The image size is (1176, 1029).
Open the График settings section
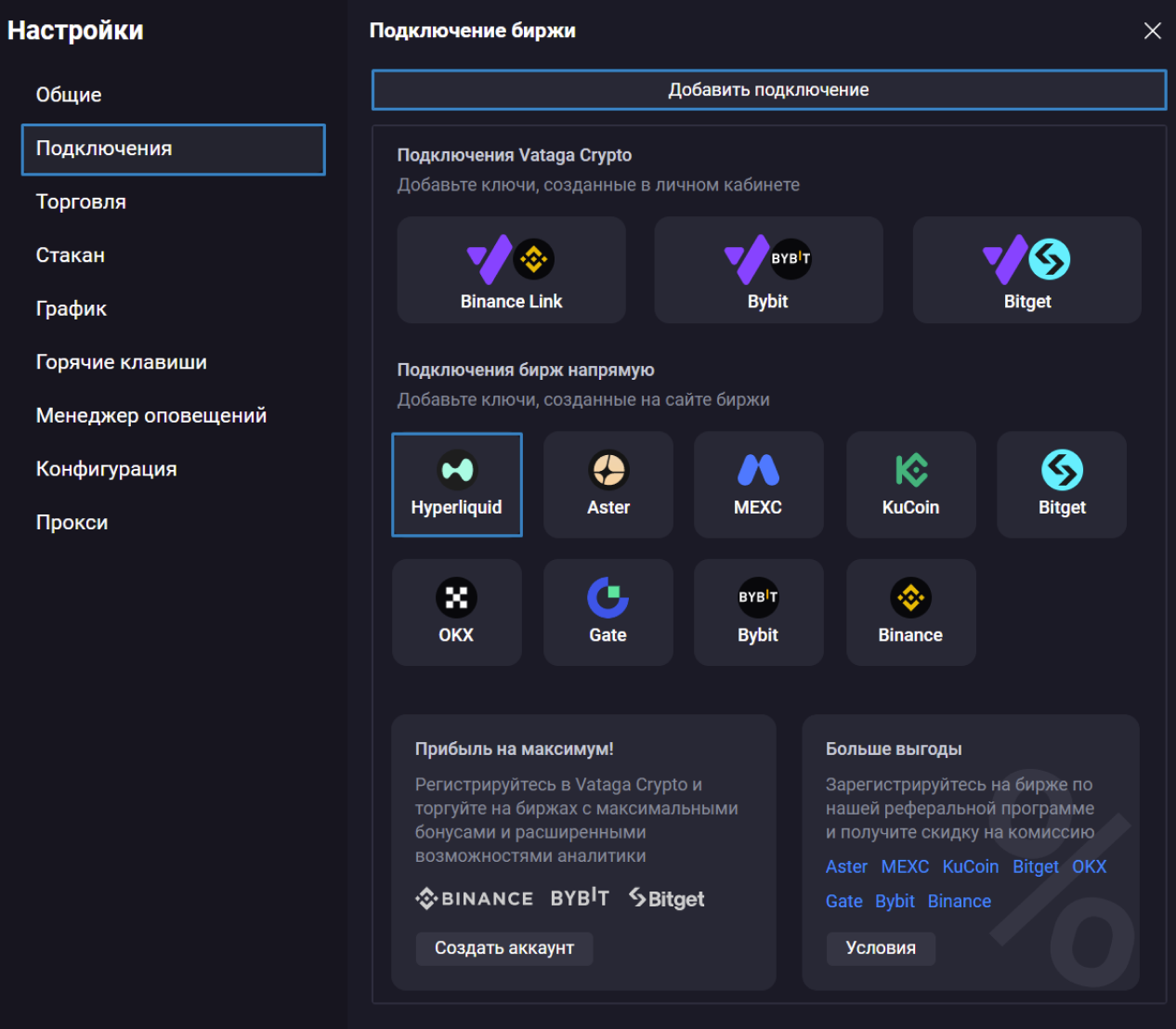point(174,309)
